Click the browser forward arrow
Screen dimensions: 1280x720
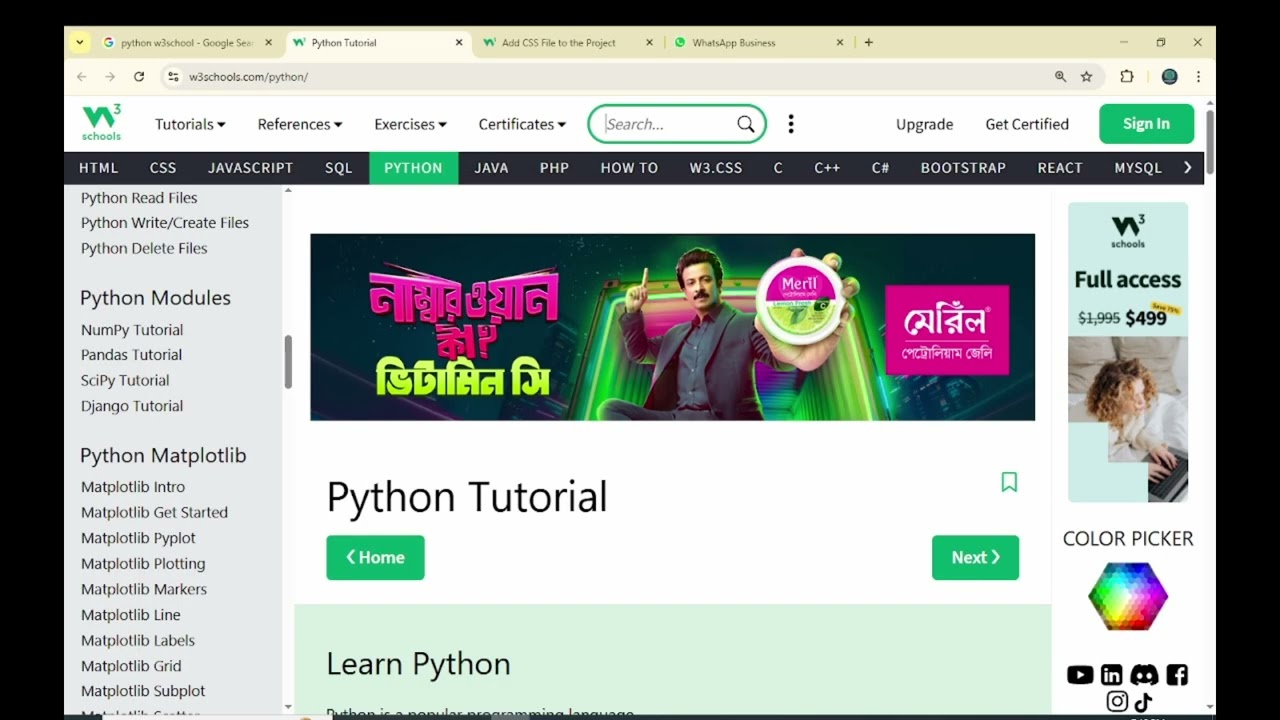110,77
